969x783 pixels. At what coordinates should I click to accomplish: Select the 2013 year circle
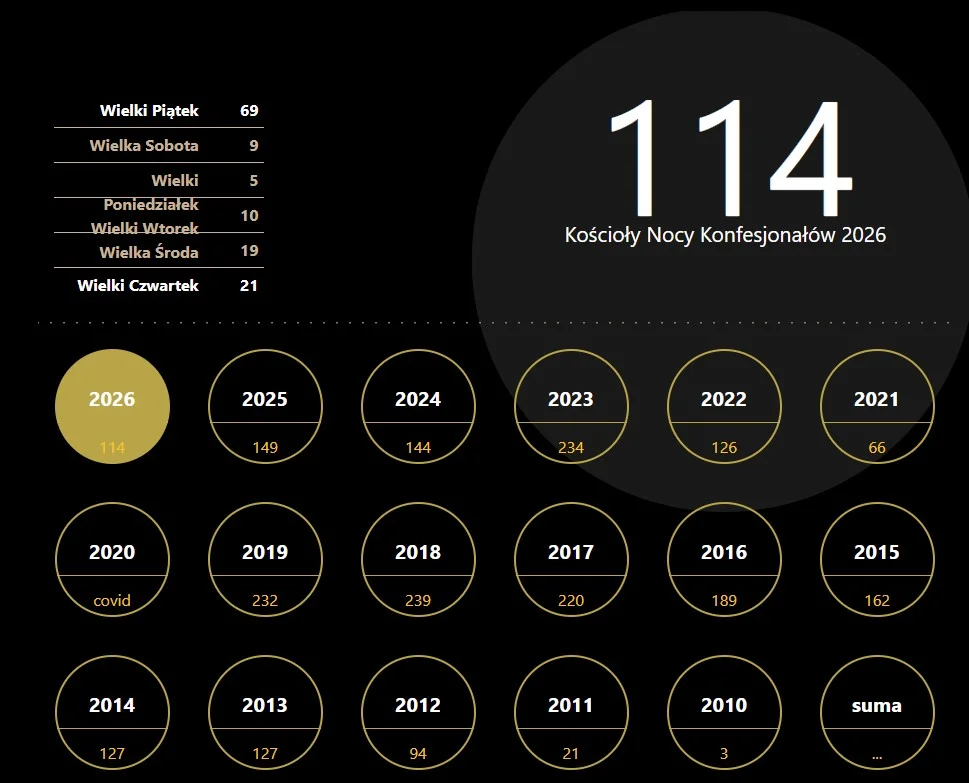(x=265, y=713)
